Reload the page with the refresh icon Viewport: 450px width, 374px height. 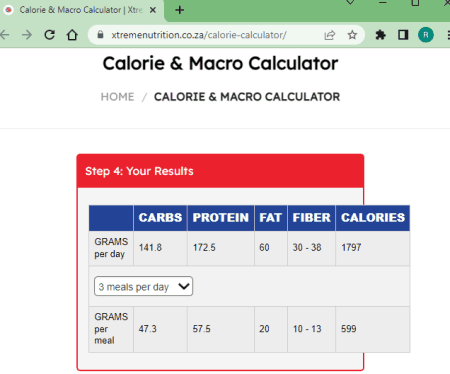tap(50, 35)
